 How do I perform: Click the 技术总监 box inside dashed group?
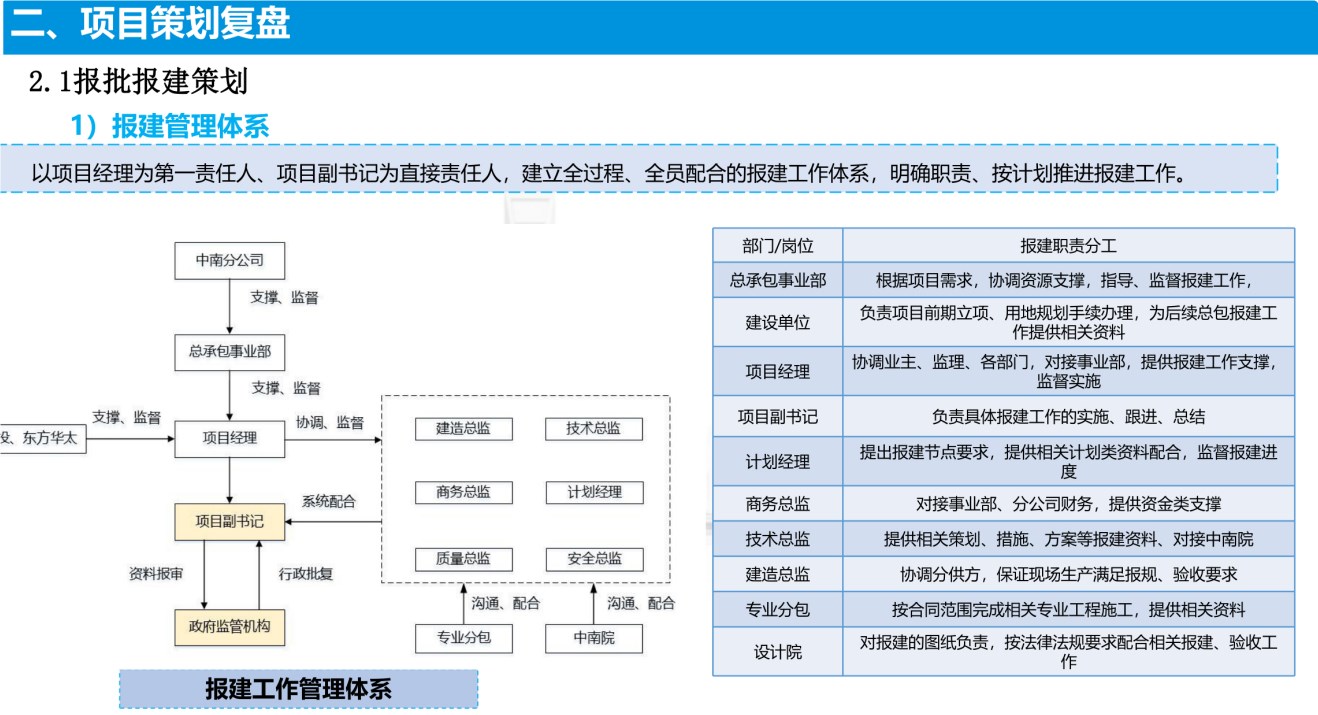[x=594, y=428]
